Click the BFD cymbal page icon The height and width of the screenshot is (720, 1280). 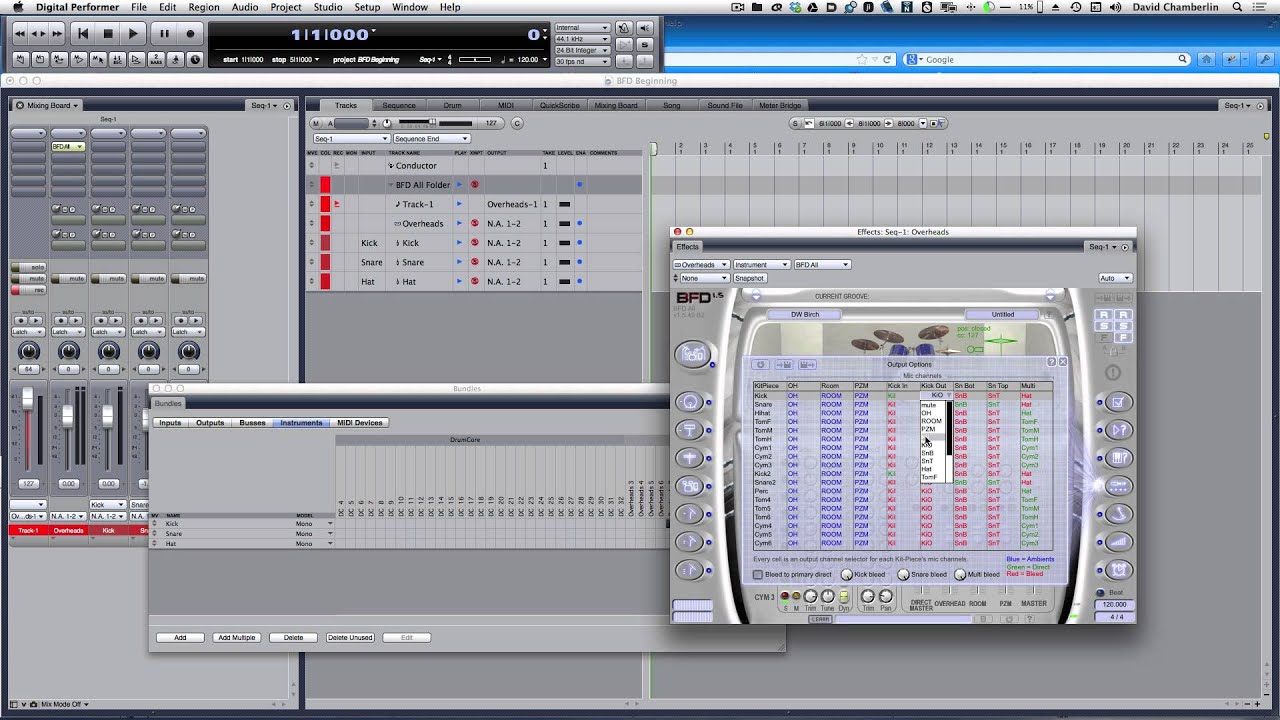coord(690,458)
